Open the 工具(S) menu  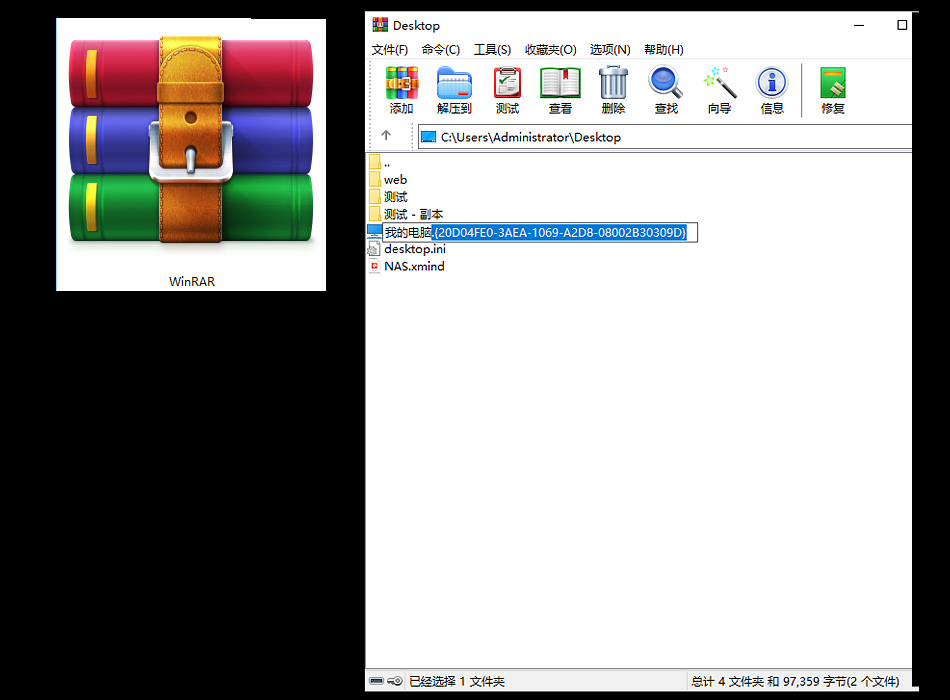492,50
